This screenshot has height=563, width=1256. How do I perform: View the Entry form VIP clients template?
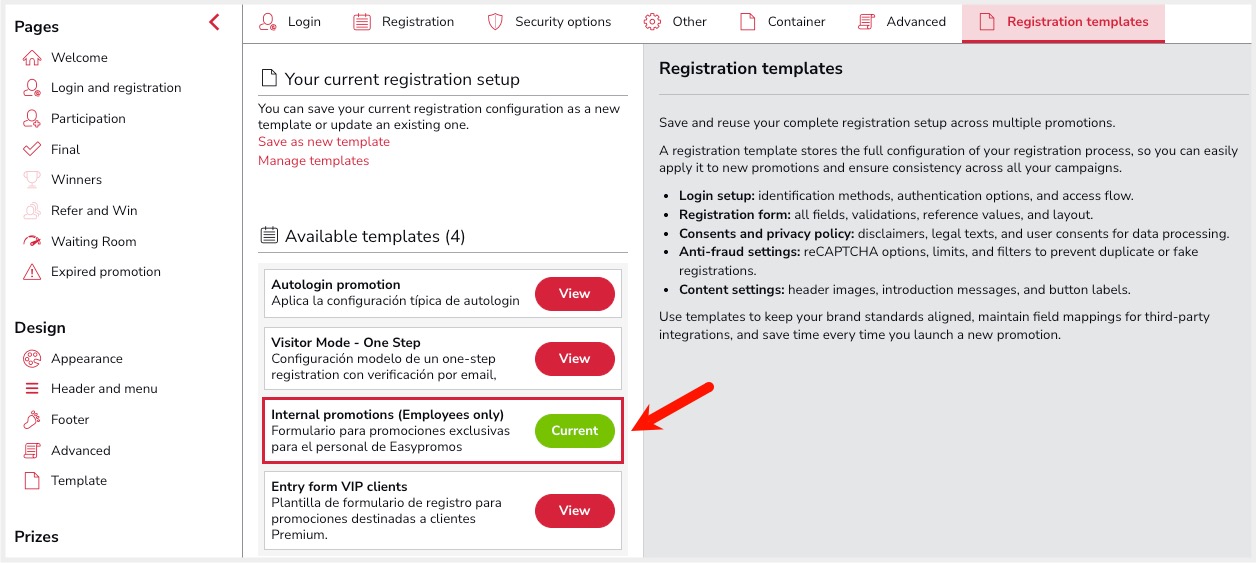click(574, 511)
